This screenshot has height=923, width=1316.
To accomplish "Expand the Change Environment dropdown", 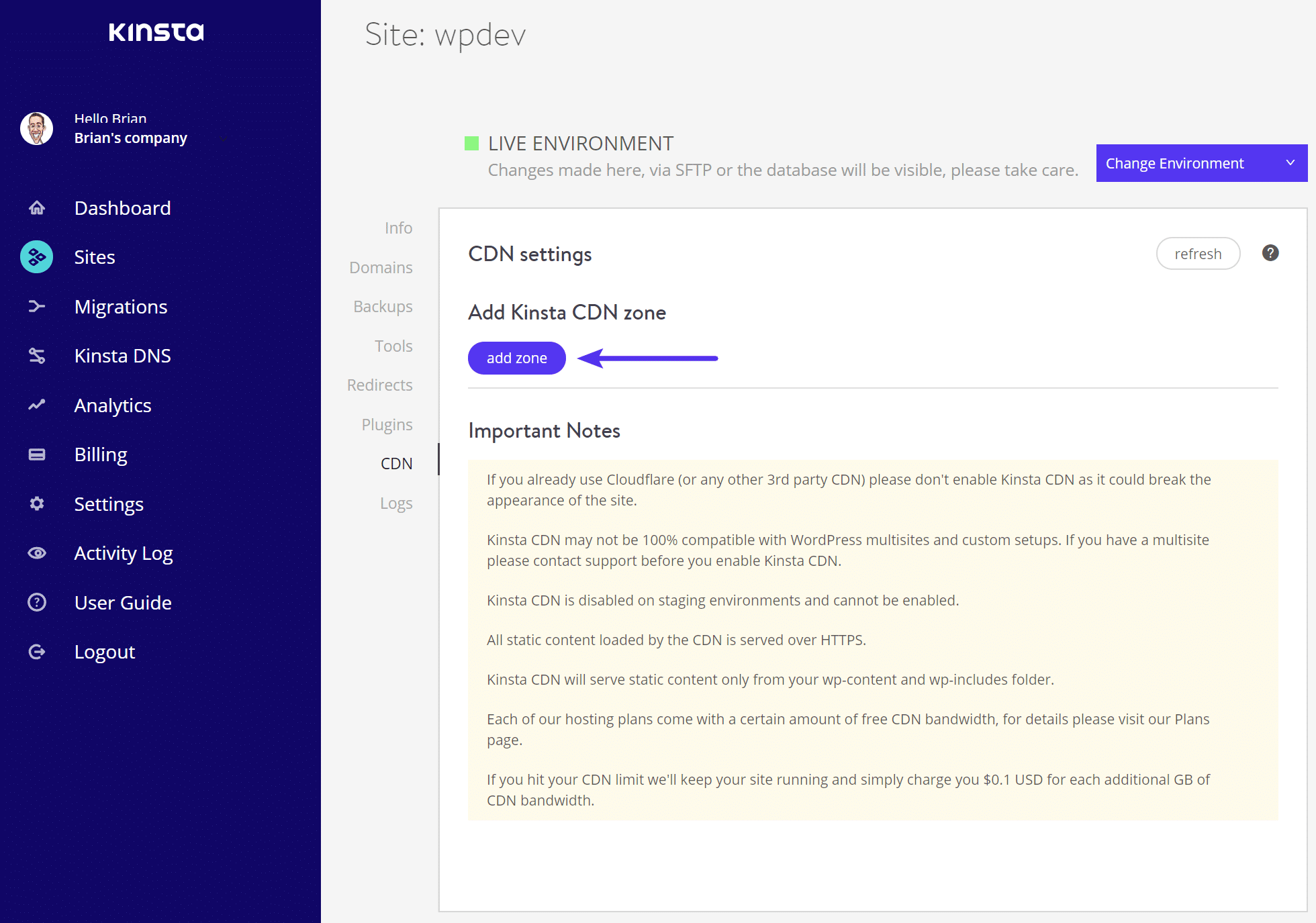I will [x=1201, y=163].
